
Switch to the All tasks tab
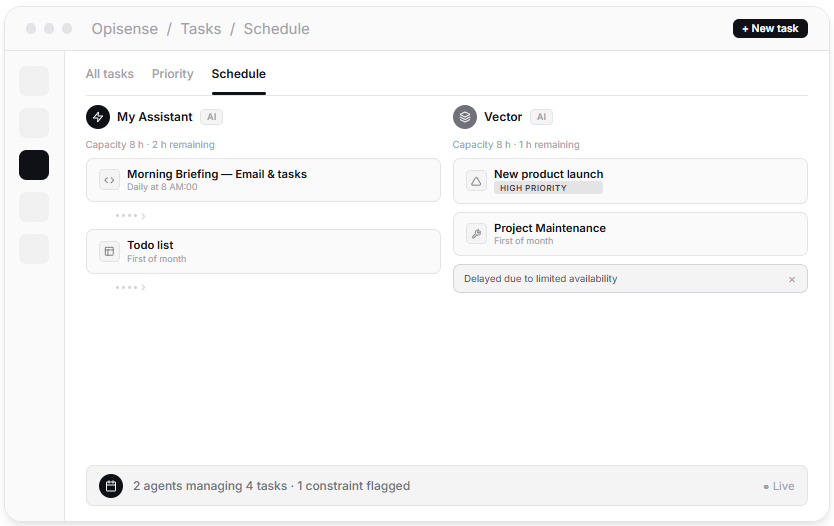109,74
